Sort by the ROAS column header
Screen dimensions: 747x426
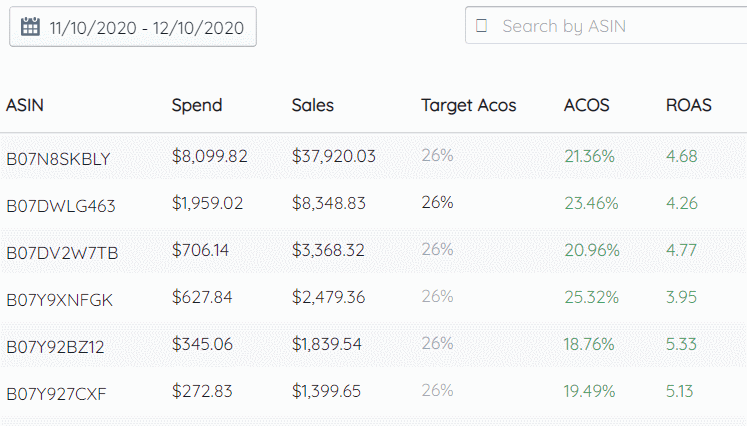[x=688, y=105]
